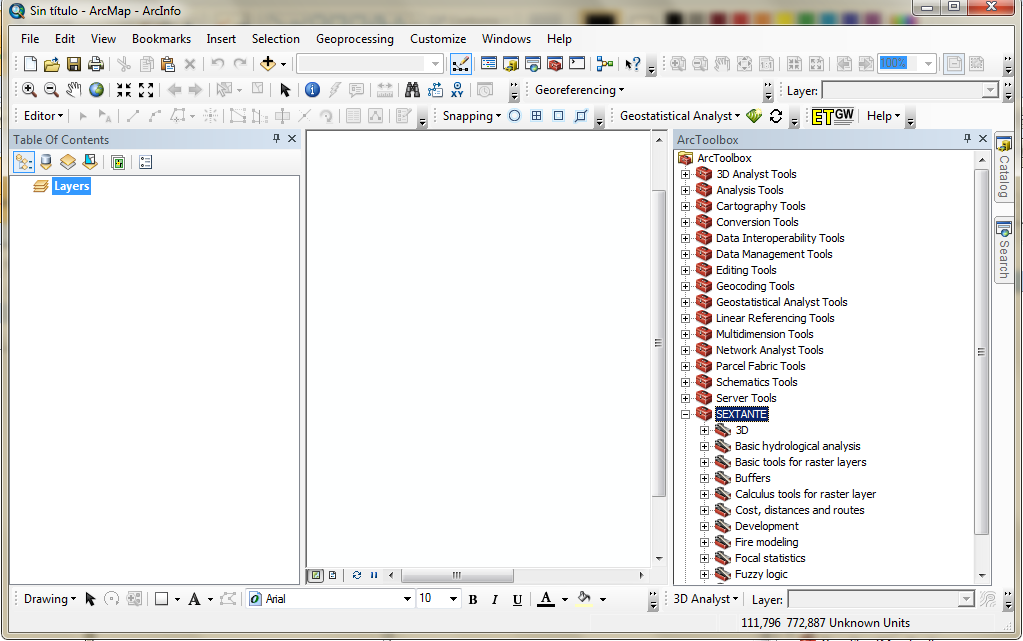Toggle Bold text formatting

pos(473,599)
